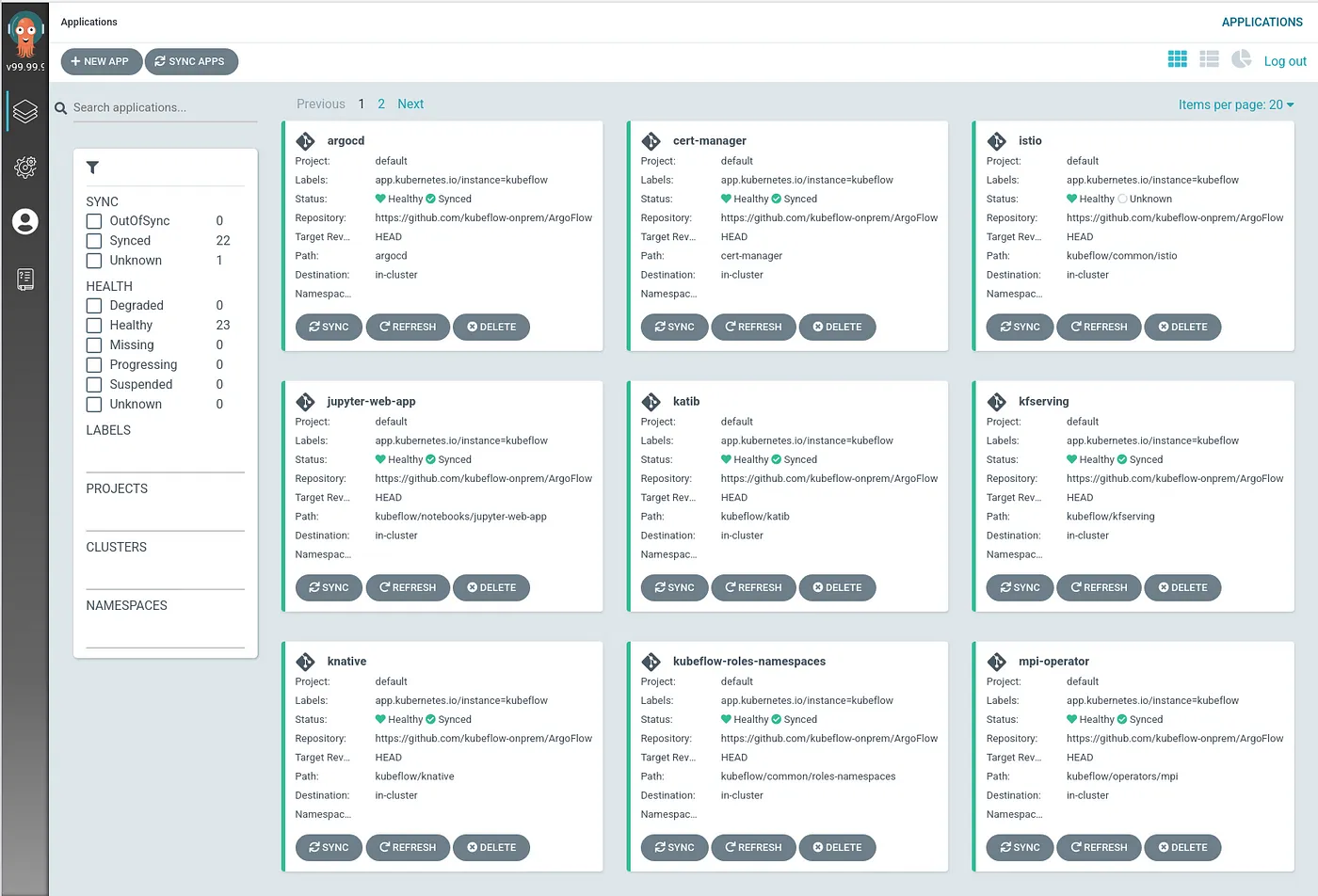Click Next page link
Viewport: 1318px width, 896px height.
(410, 104)
